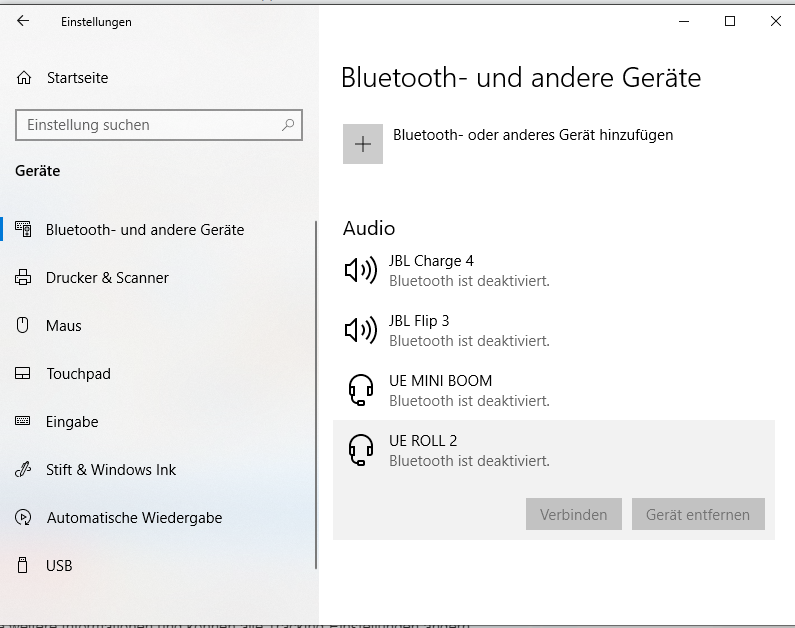The image size is (795, 628).
Task: Click the mouse icon beside Maus
Action: (22, 325)
